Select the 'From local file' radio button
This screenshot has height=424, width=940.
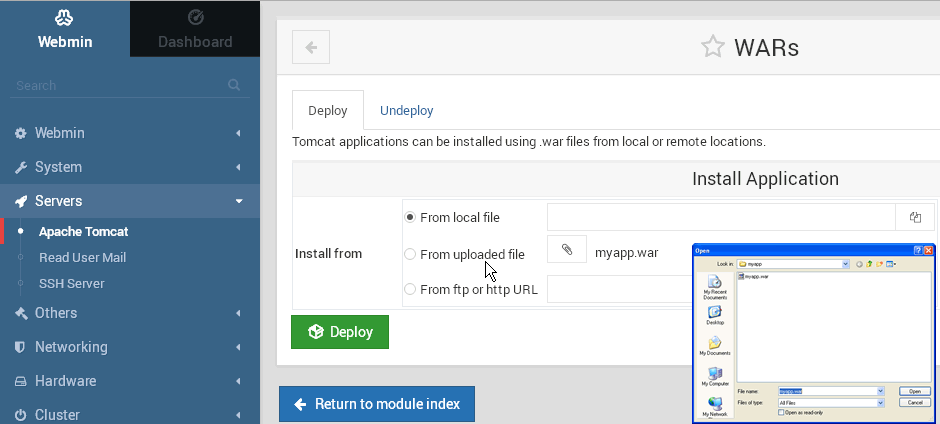point(410,218)
